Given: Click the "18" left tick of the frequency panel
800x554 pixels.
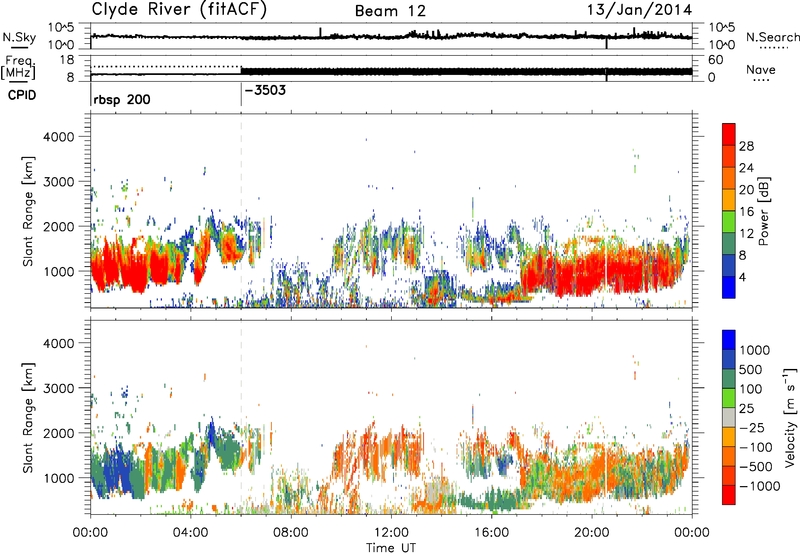Looking at the screenshot, I should (x=67, y=60).
